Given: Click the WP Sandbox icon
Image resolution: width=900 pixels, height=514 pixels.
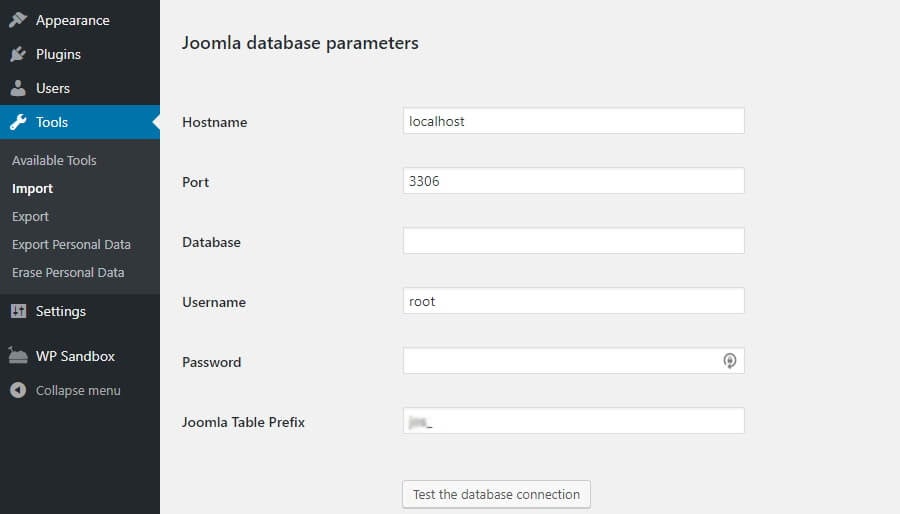Looking at the screenshot, I should pyautogui.click(x=18, y=356).
